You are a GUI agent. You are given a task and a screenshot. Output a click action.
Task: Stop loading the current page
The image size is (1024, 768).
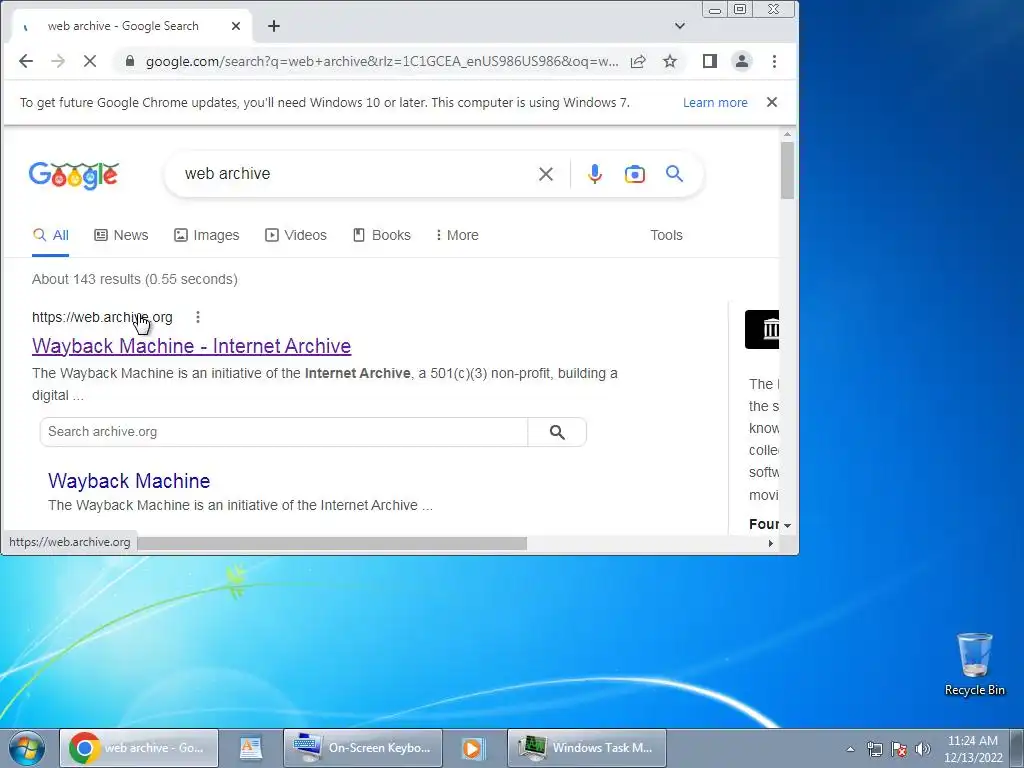coord(90,61)
